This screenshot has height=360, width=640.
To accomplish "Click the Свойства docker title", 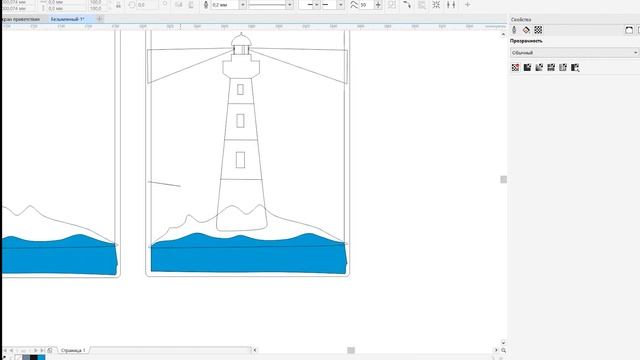I will click(521, 20).
